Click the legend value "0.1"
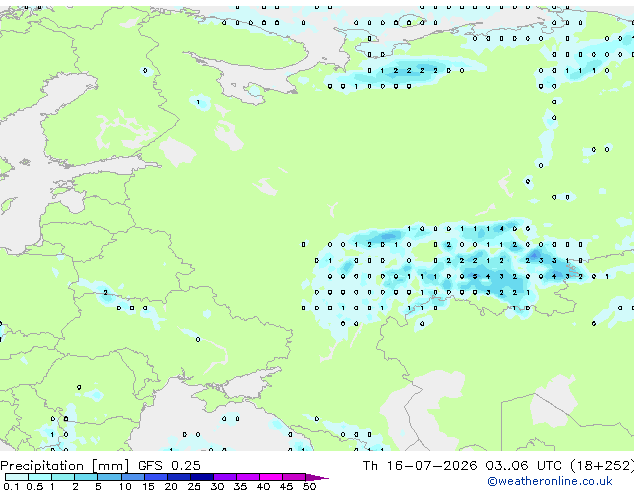This screenshot has height=490, width=634. [11, 486]
